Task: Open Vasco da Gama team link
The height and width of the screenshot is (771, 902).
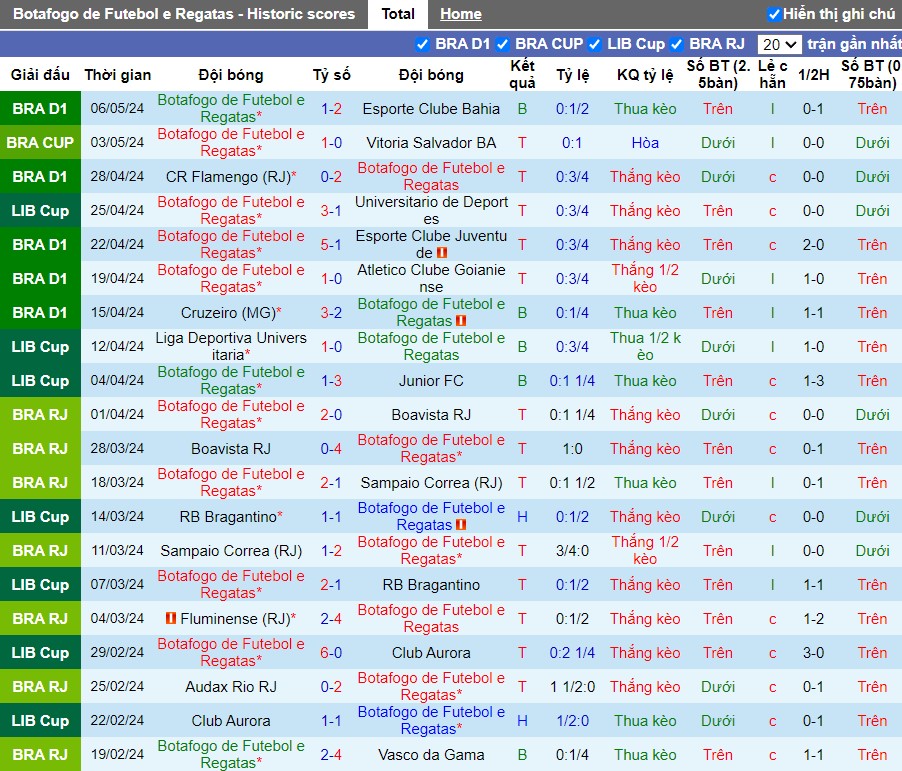Action: tap(431, 754)
